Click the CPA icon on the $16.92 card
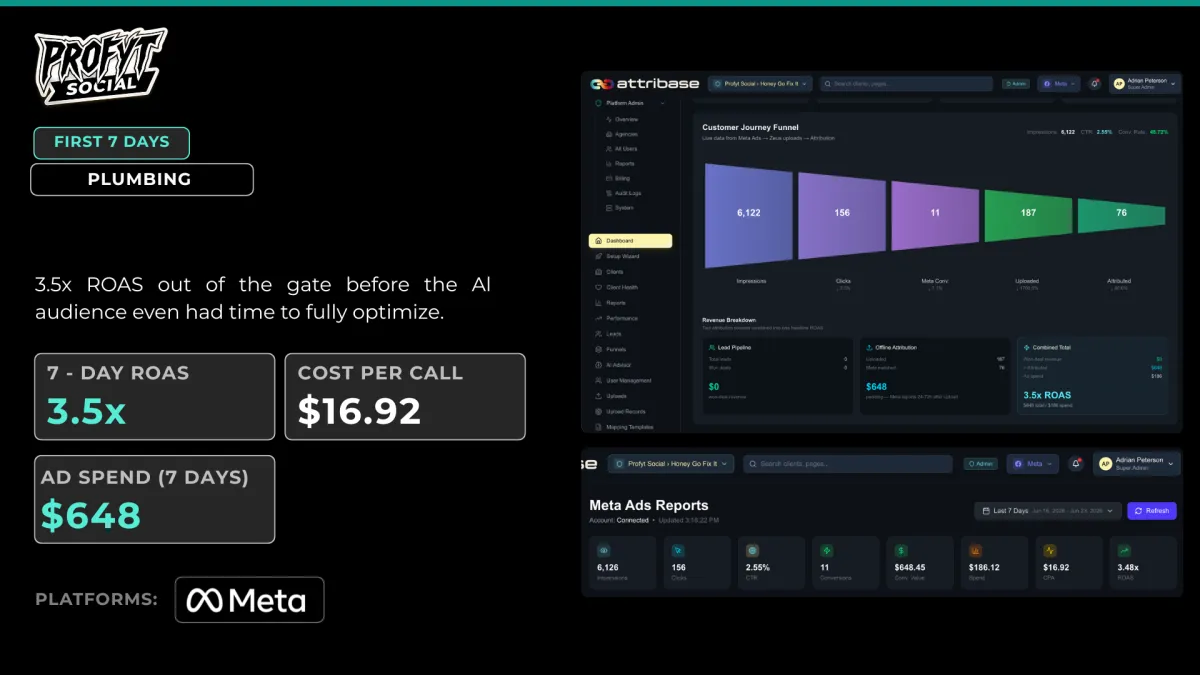 tap(1049, 550)
